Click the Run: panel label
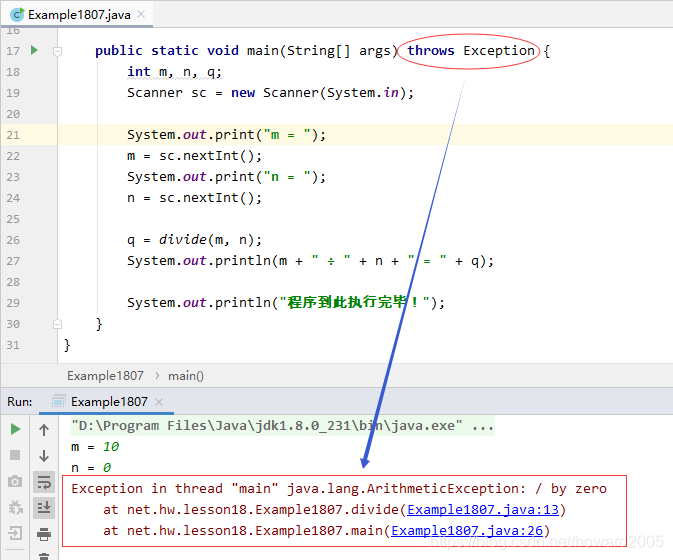Image resolution: width=673 pixels, height=560 pixels. pos(20,402)
